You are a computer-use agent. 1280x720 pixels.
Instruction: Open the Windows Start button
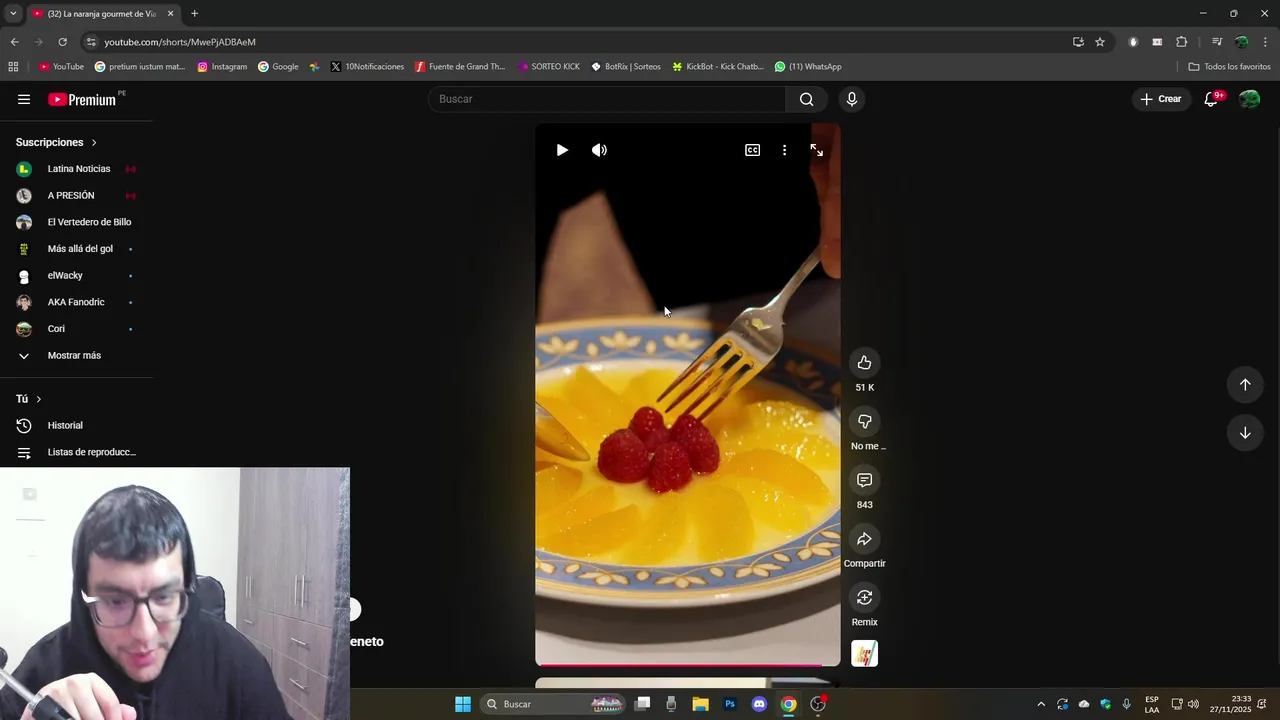click(463, 704)
